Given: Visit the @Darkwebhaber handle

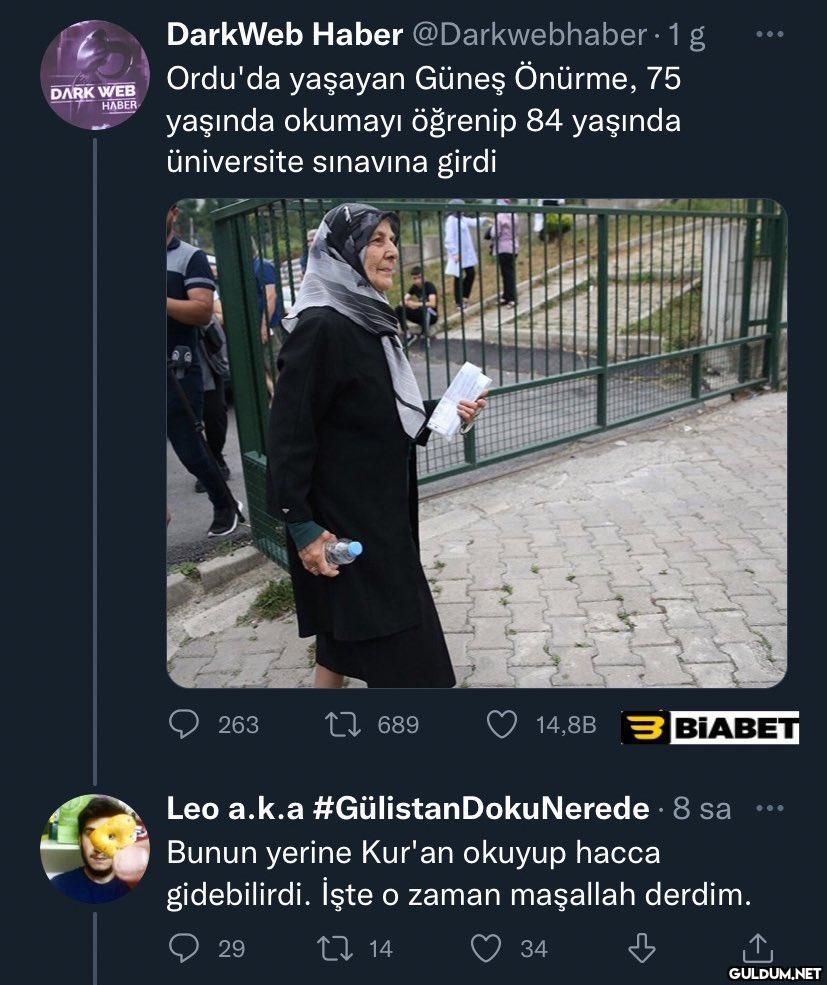Looking at the screenshot, I should tap(529, 35).
